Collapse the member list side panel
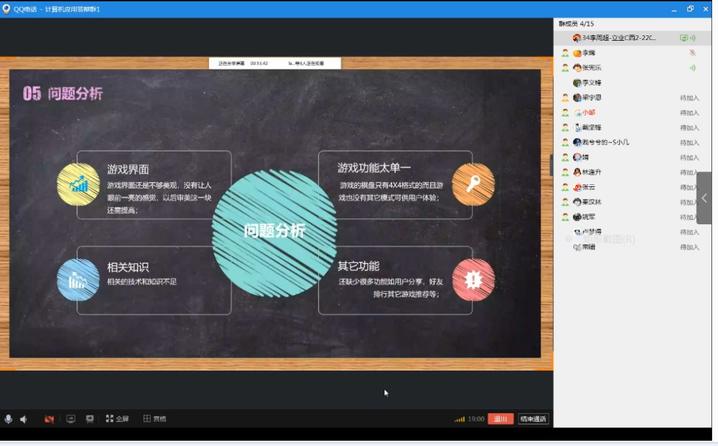Screen dimensions: 718x446 (704, 198)
